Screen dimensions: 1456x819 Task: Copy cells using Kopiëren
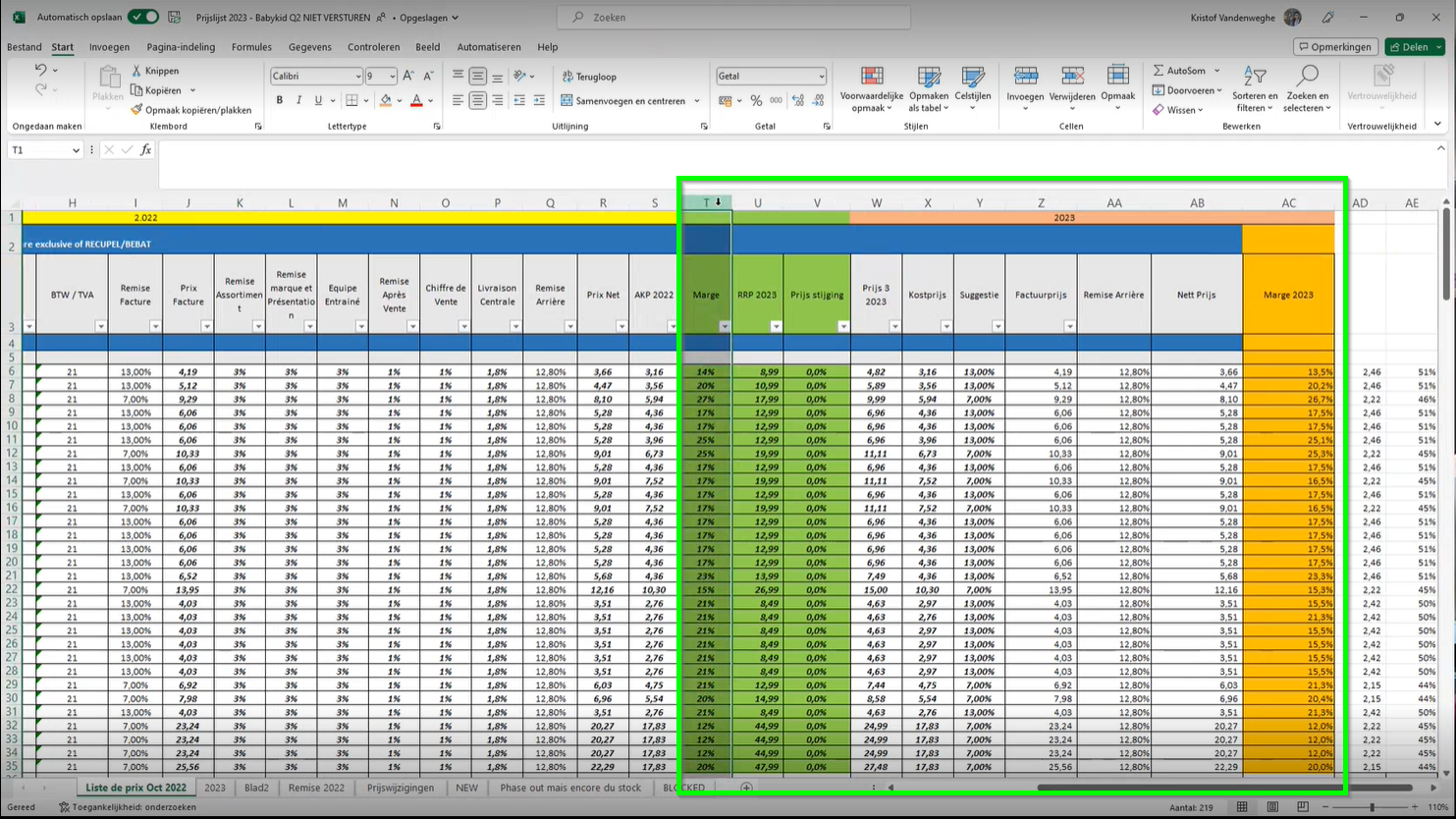155,90
